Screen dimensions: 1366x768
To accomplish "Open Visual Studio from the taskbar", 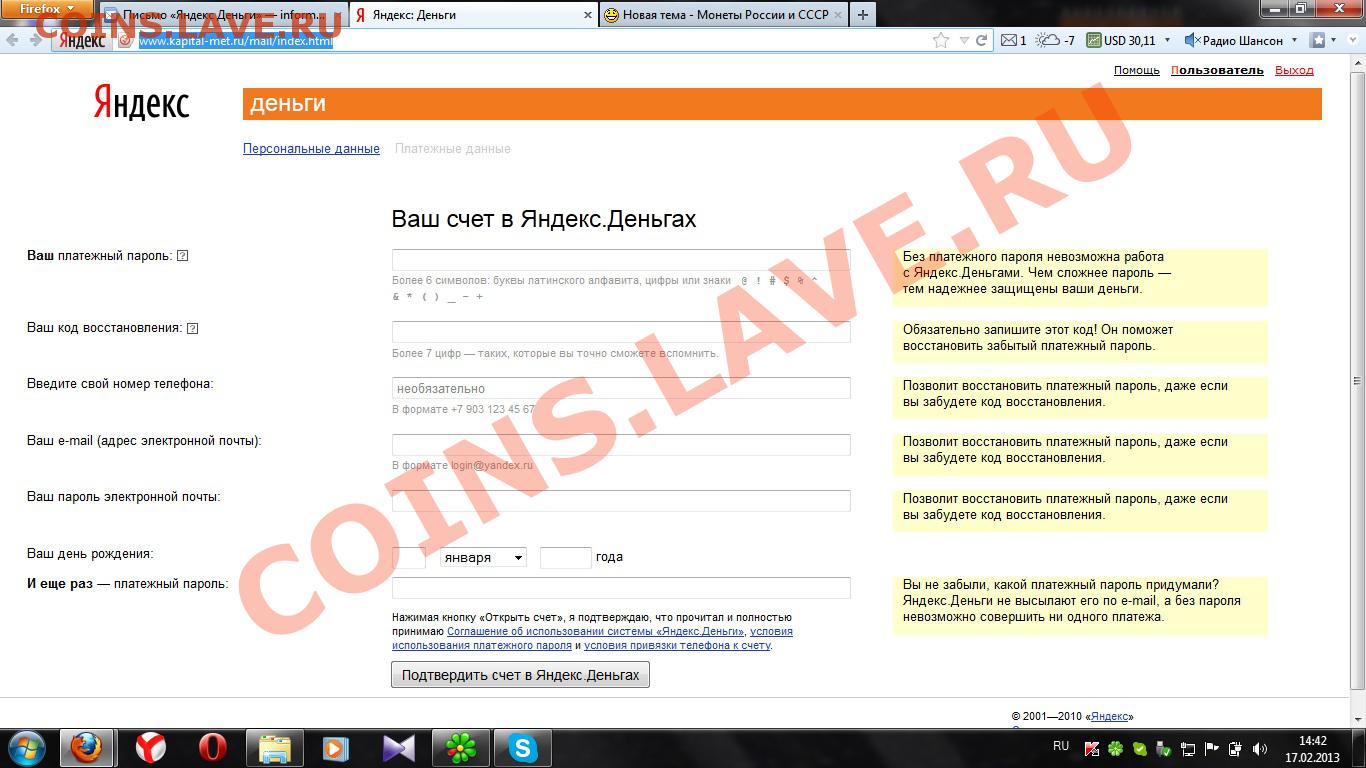I will (x=398, y=748).
